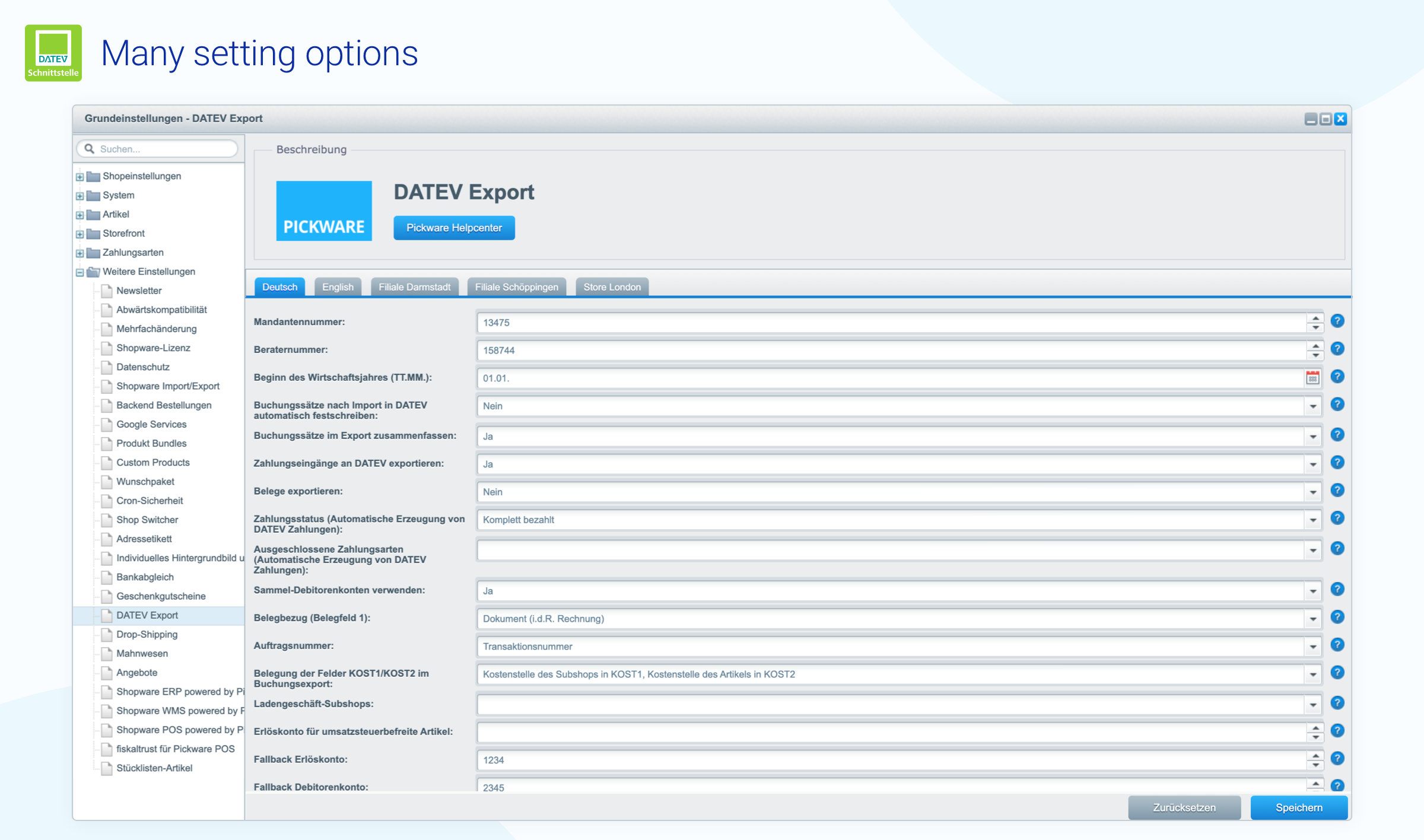Click page icon of Datenschutz entry
Screen dimensions: 1424x840
click(x=107, y=367)
